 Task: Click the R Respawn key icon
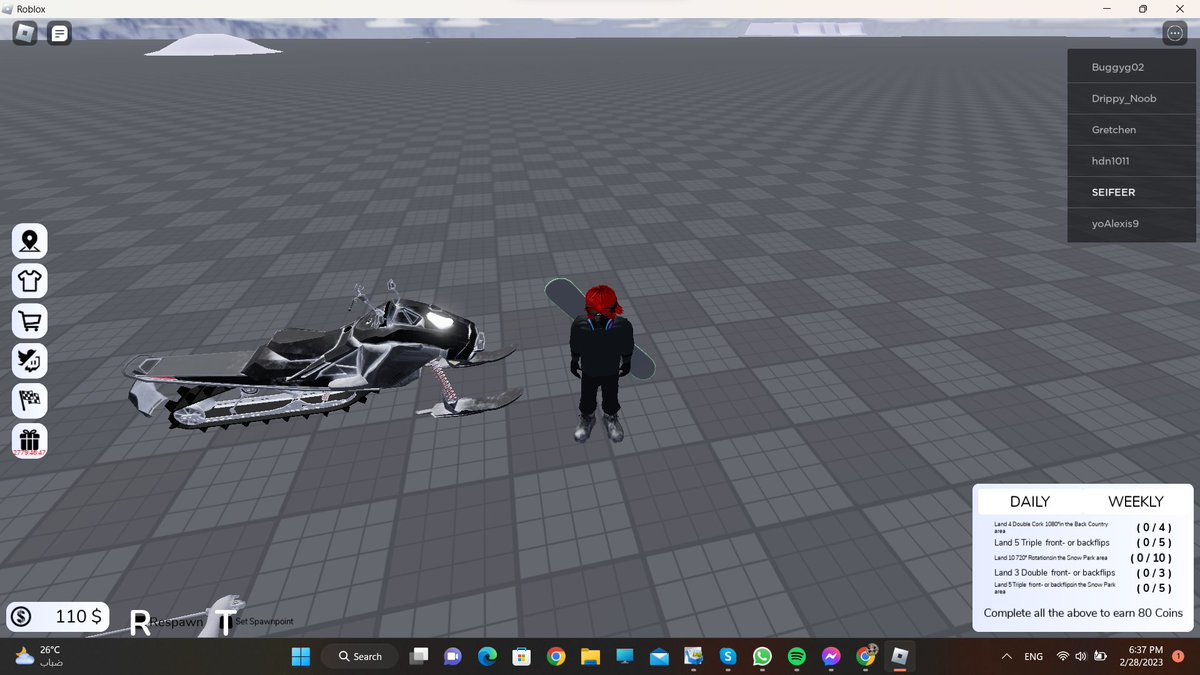(140, 622)
